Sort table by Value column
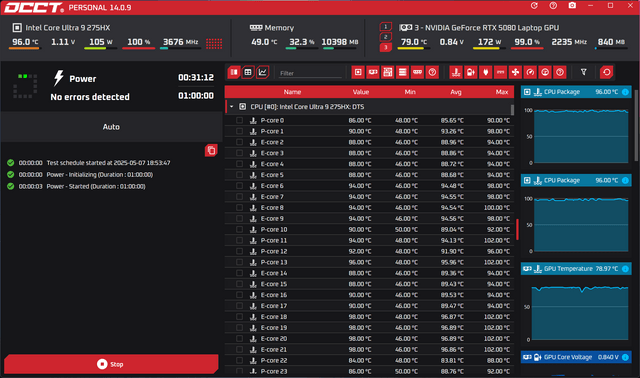 point(361,92)
